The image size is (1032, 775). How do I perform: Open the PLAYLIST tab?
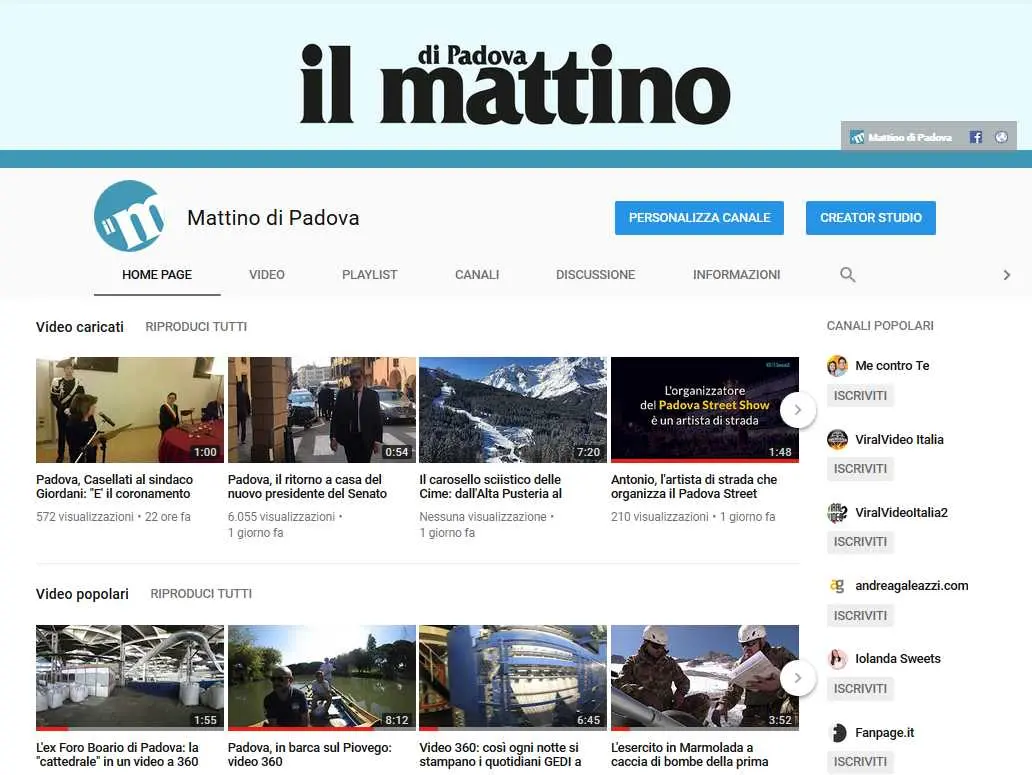pos(369,274)
